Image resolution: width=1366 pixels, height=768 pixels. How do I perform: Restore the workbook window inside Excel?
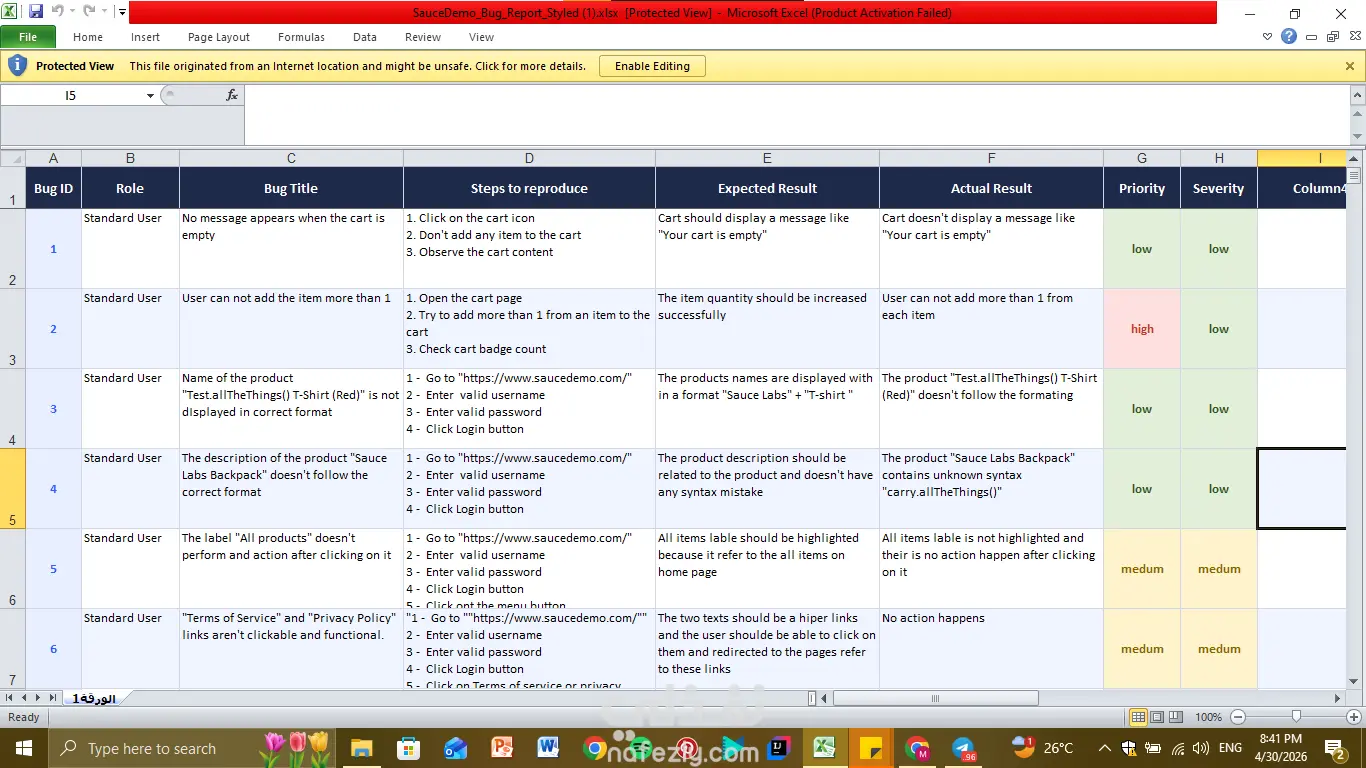tap(1333, 37)
